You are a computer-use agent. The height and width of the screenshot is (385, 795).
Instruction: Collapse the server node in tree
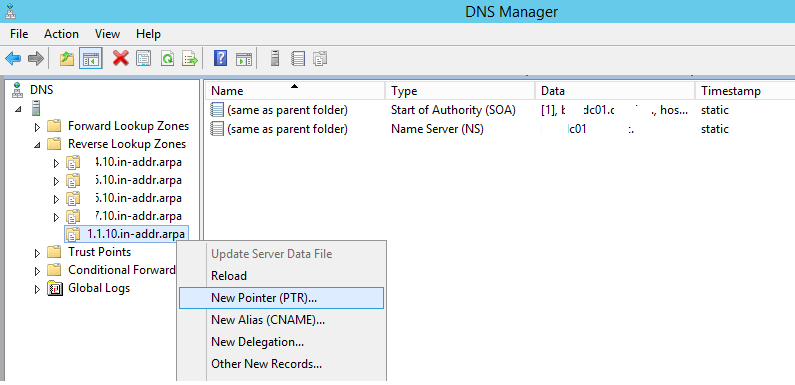click(x=18, y=109)
